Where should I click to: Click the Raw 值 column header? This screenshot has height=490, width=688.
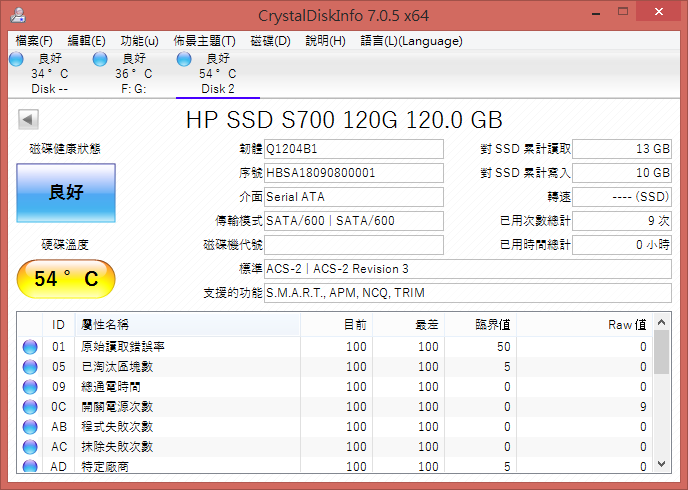click(x=584, y=325)
